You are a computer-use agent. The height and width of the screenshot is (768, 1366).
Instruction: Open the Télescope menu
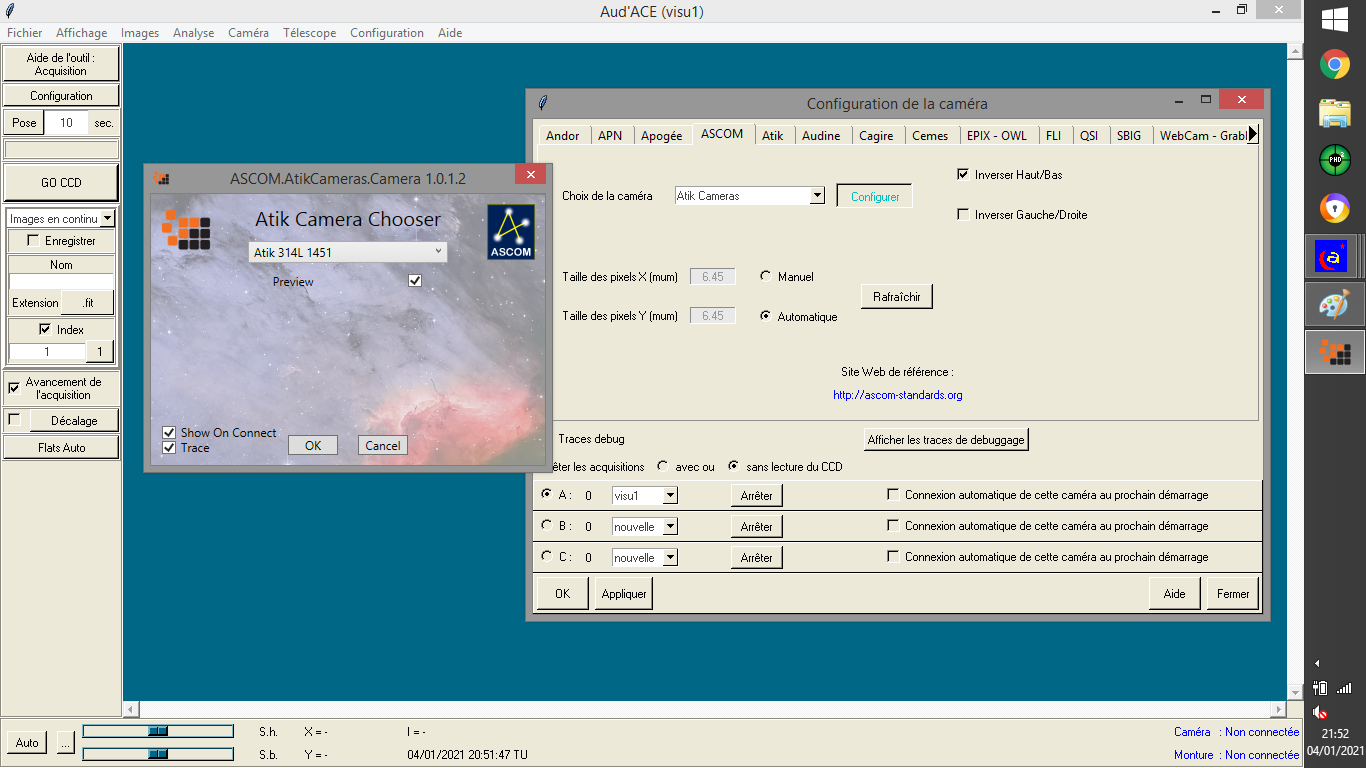309,33
